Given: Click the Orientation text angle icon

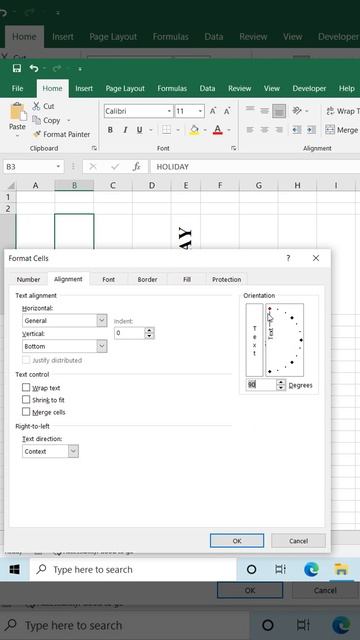Looking at the screenshot, I should [x=297, y=111].
